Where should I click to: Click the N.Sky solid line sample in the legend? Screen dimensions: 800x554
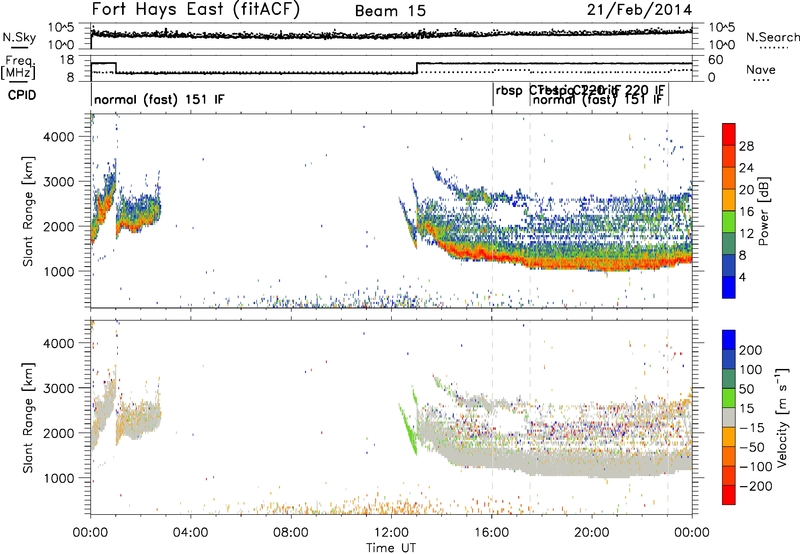(x=19, y=48)
